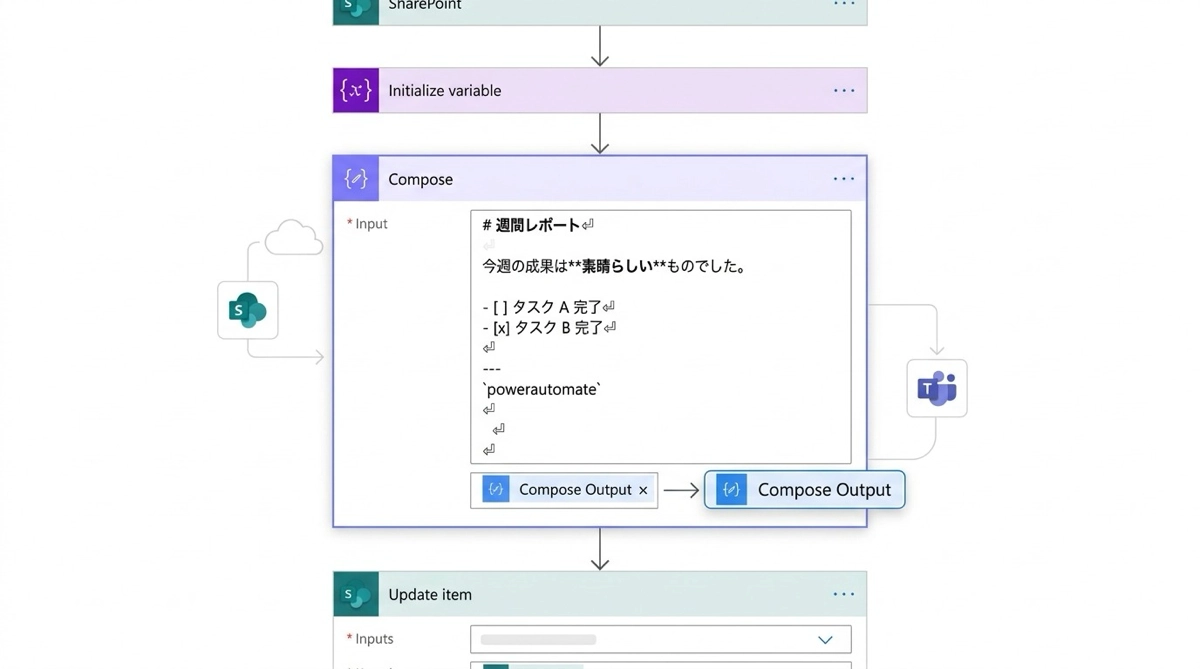1200x669 pixels.
Task: Click the icon inside the highlighted Compose Output chip
Action: pyautogui.click(x=731, y=490)
